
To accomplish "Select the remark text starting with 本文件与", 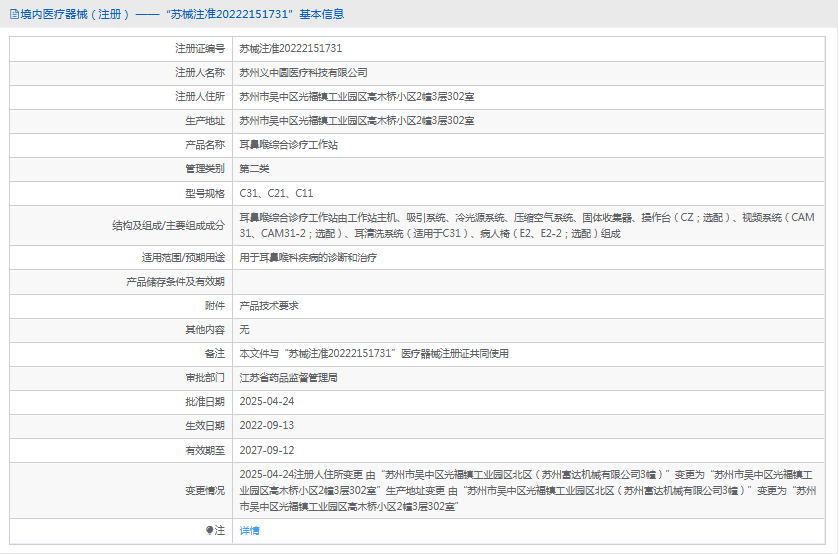I will [x=374, y=353].
